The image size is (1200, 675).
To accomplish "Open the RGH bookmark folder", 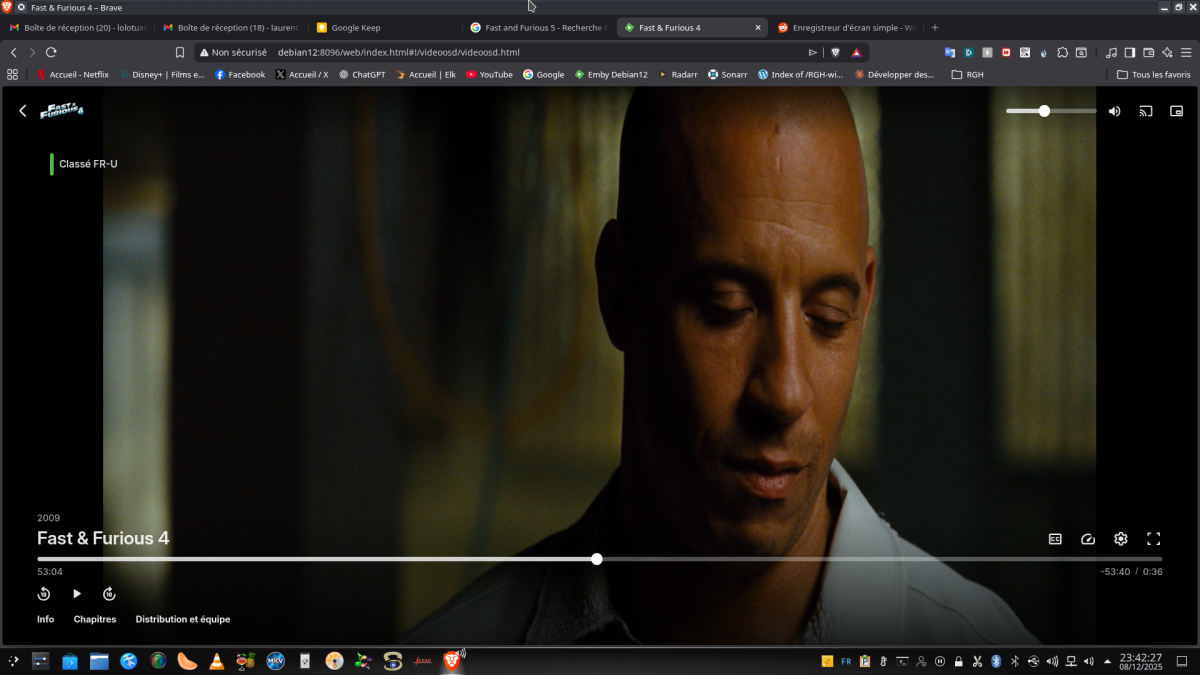I will (x=966, y=74).
